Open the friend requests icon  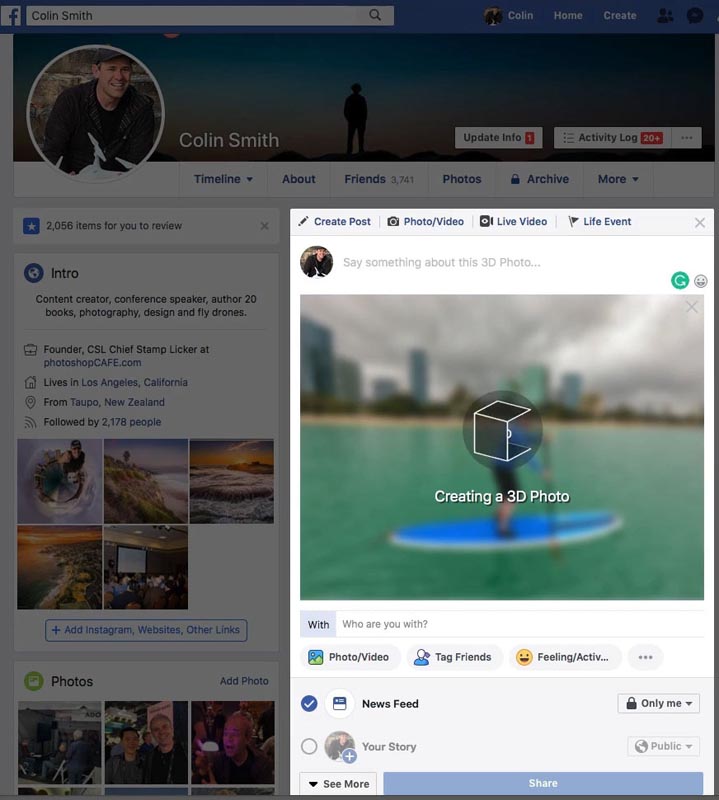tap(665, 16)
